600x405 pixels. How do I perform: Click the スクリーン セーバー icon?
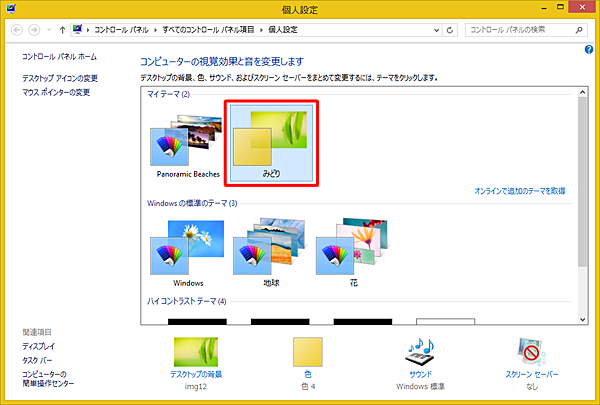[531, 352]
